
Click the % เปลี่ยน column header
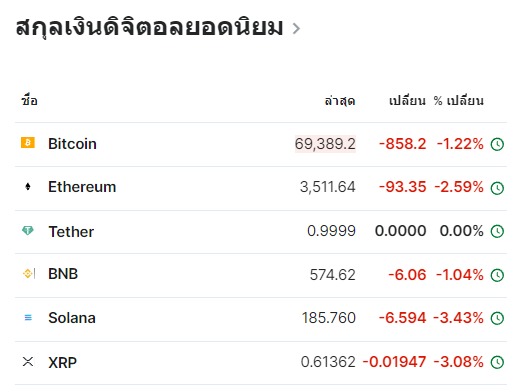click(x=458, y=100)
